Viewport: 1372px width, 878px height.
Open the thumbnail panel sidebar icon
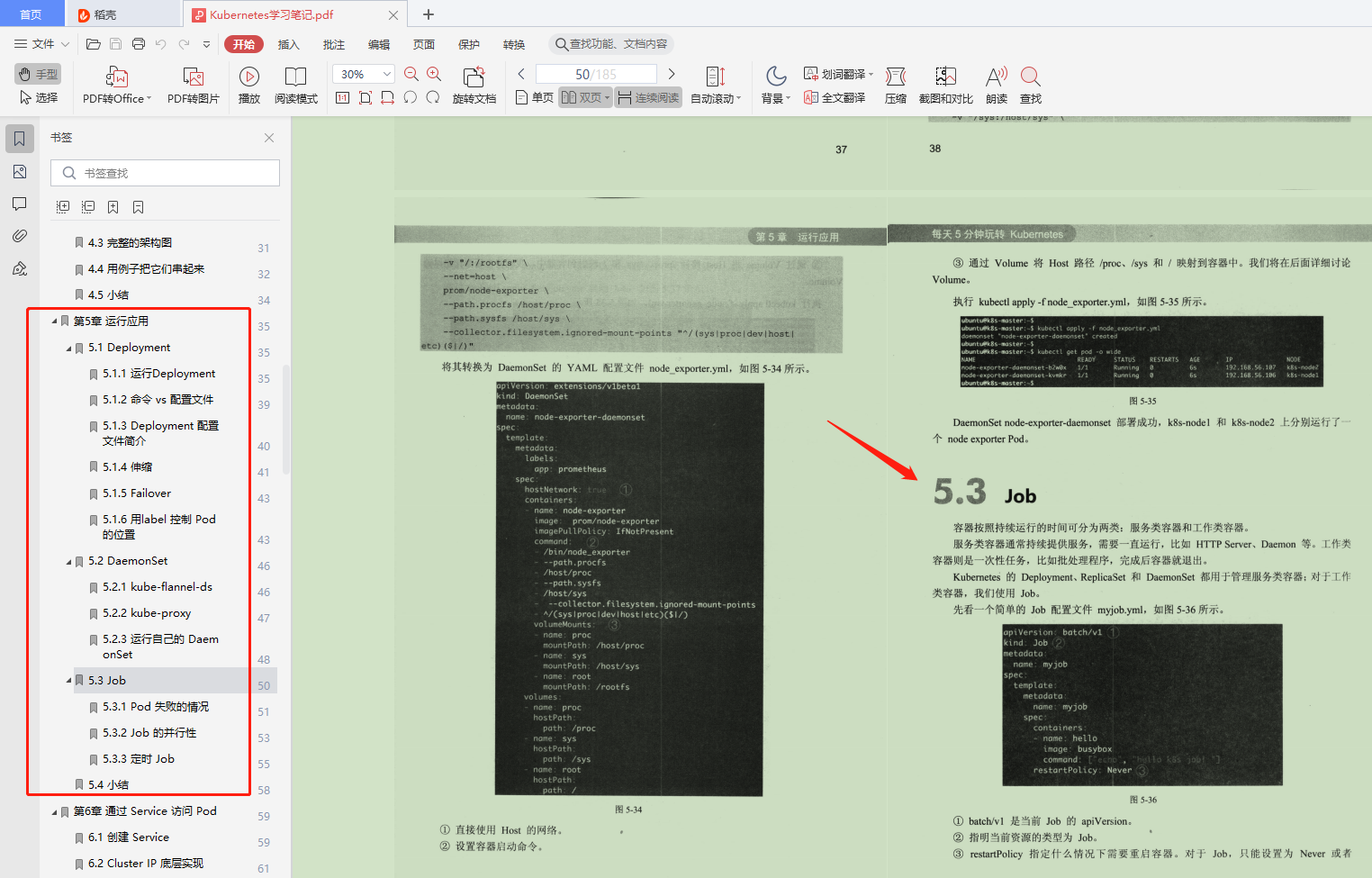tap(20, 172)
